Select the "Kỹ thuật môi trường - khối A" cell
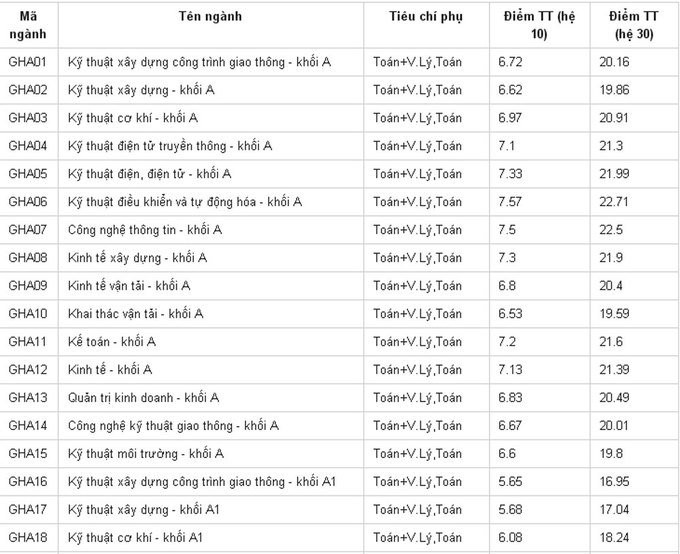680x554 pixels. pyautogui.click(x=145, y=454)
